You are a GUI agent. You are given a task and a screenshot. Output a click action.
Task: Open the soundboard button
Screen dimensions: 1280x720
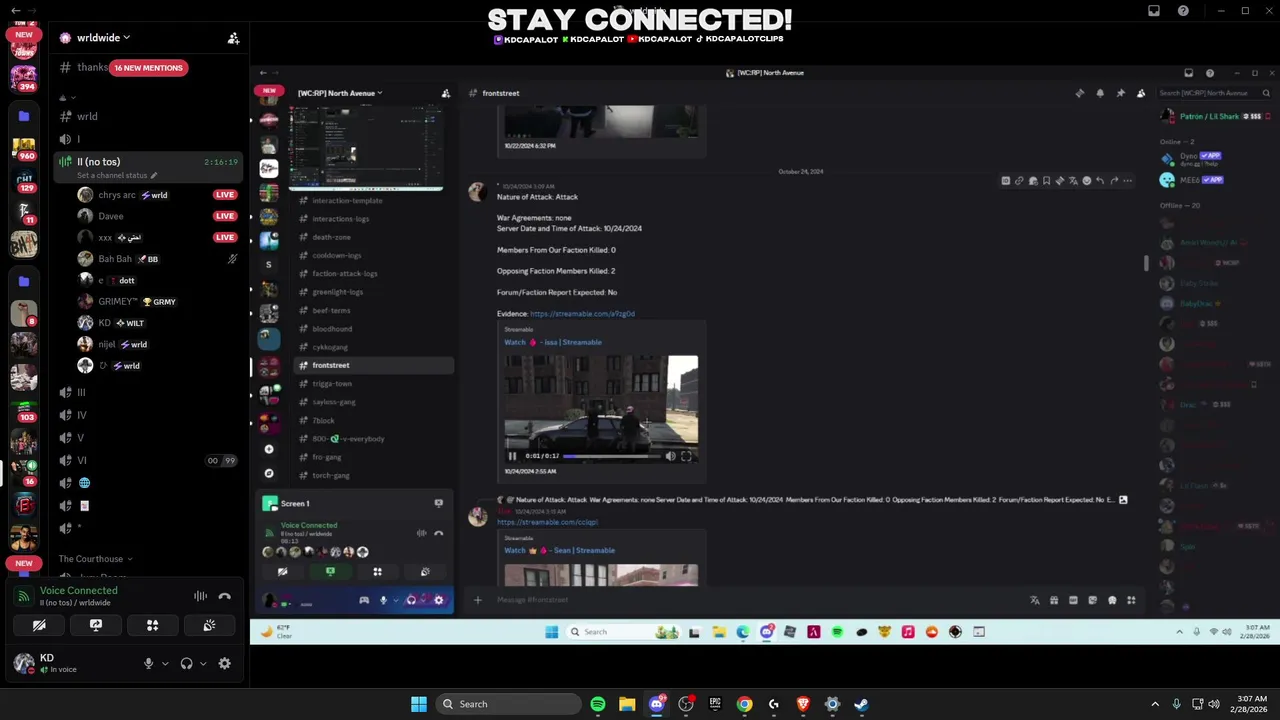(209, 625)
